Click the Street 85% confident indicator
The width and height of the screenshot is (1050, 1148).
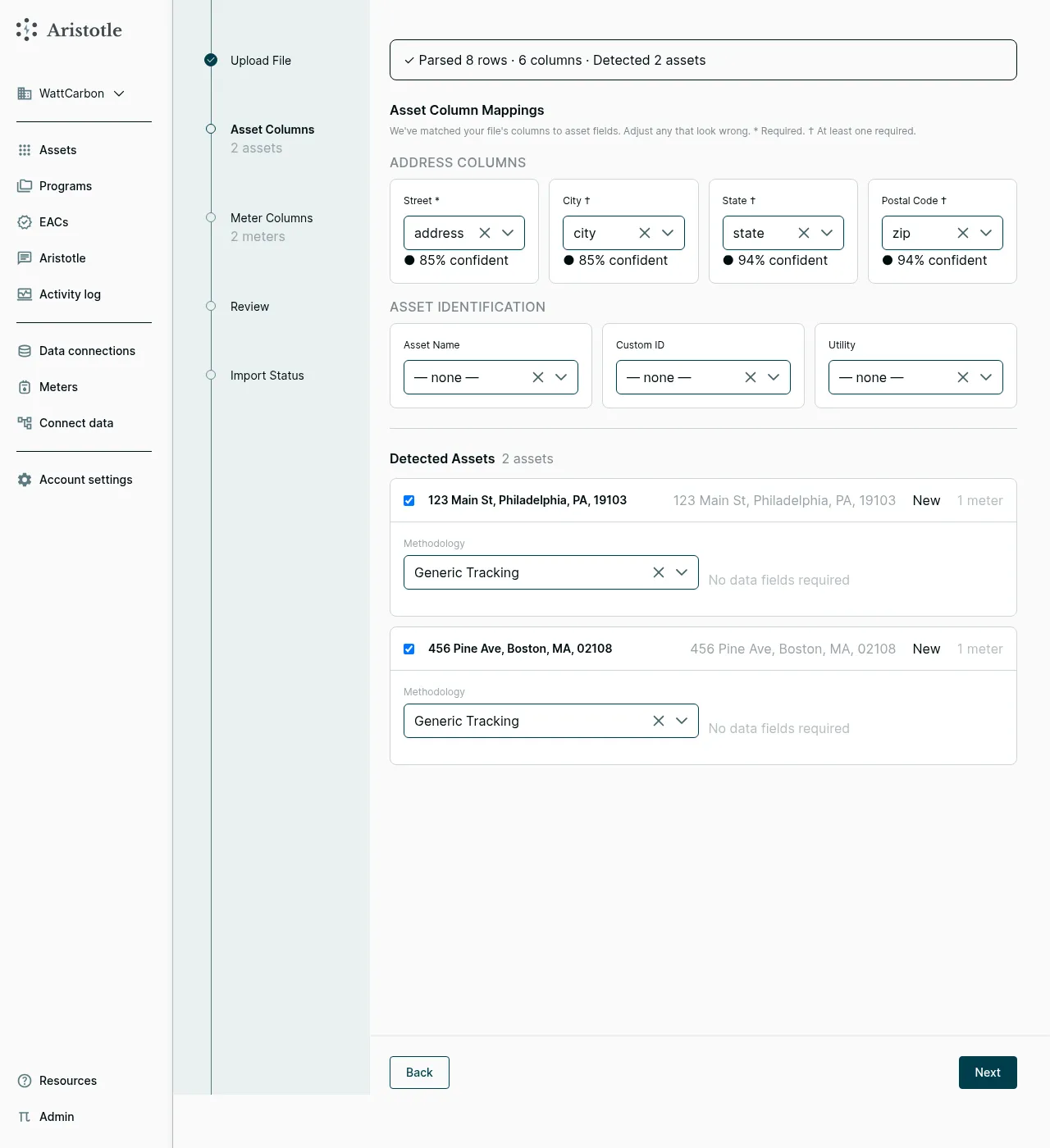coord(456,260)
